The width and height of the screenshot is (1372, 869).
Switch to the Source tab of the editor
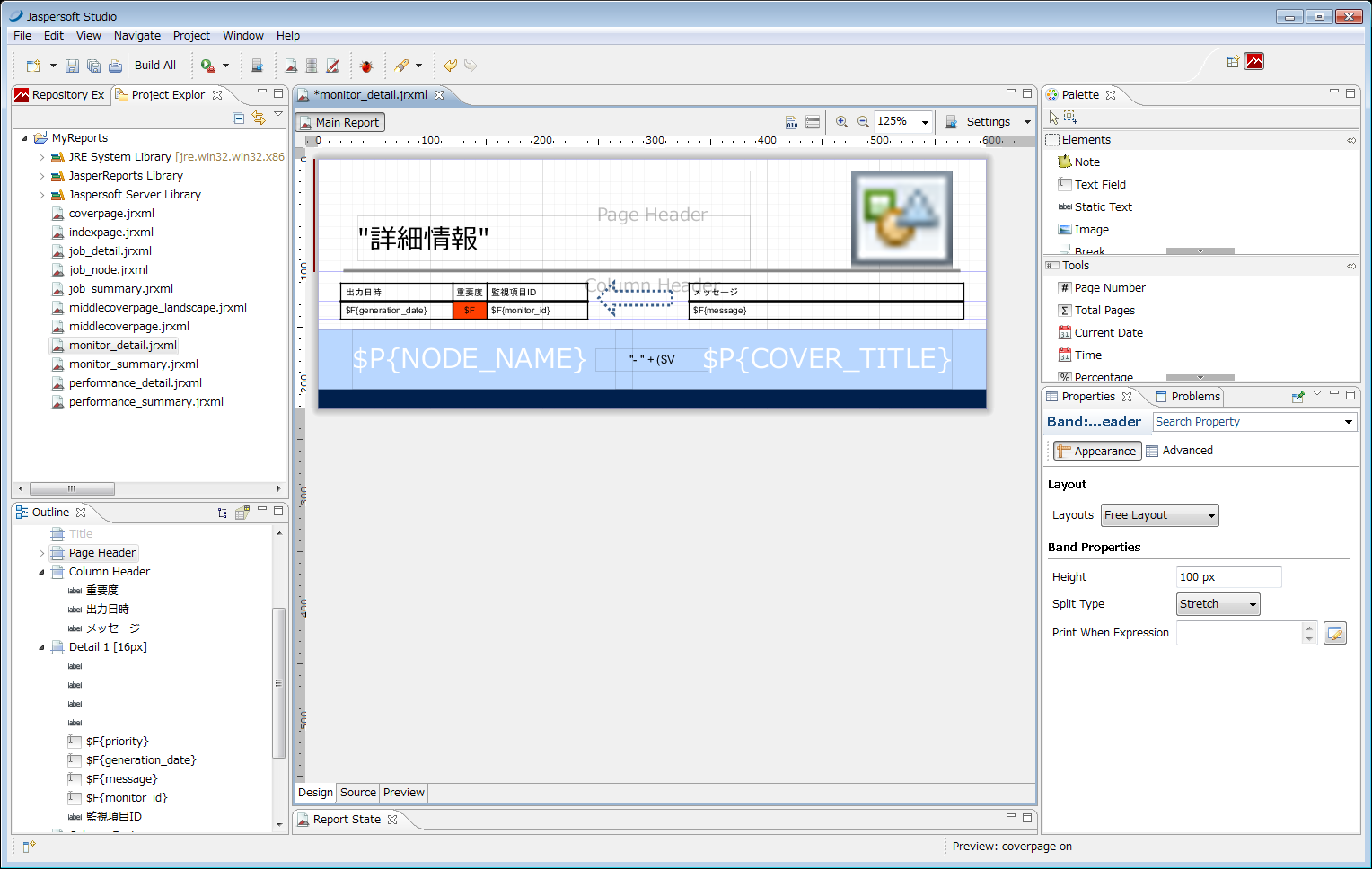tap(357, 793)
